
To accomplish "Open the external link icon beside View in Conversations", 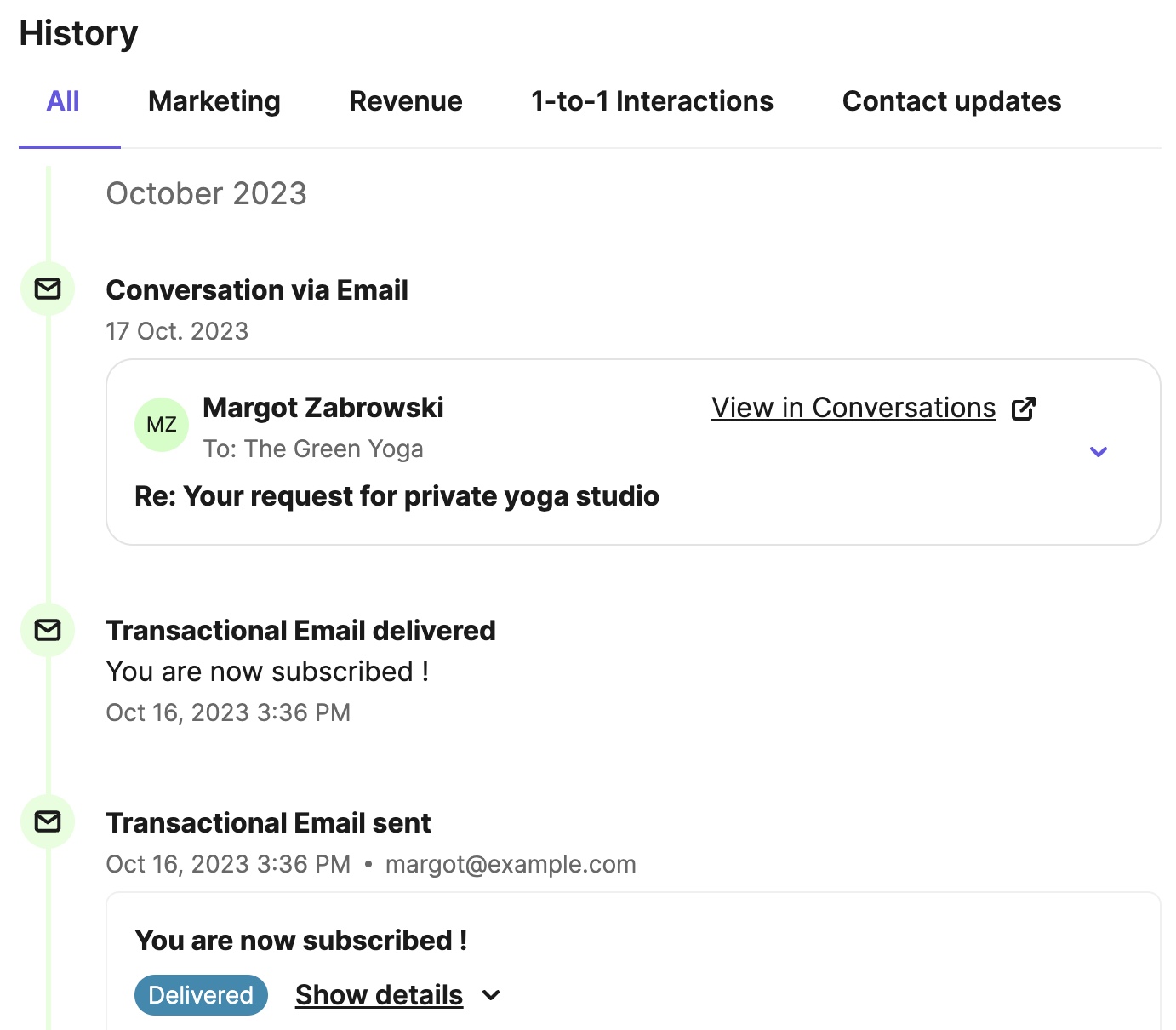I will pos(1024,409).
